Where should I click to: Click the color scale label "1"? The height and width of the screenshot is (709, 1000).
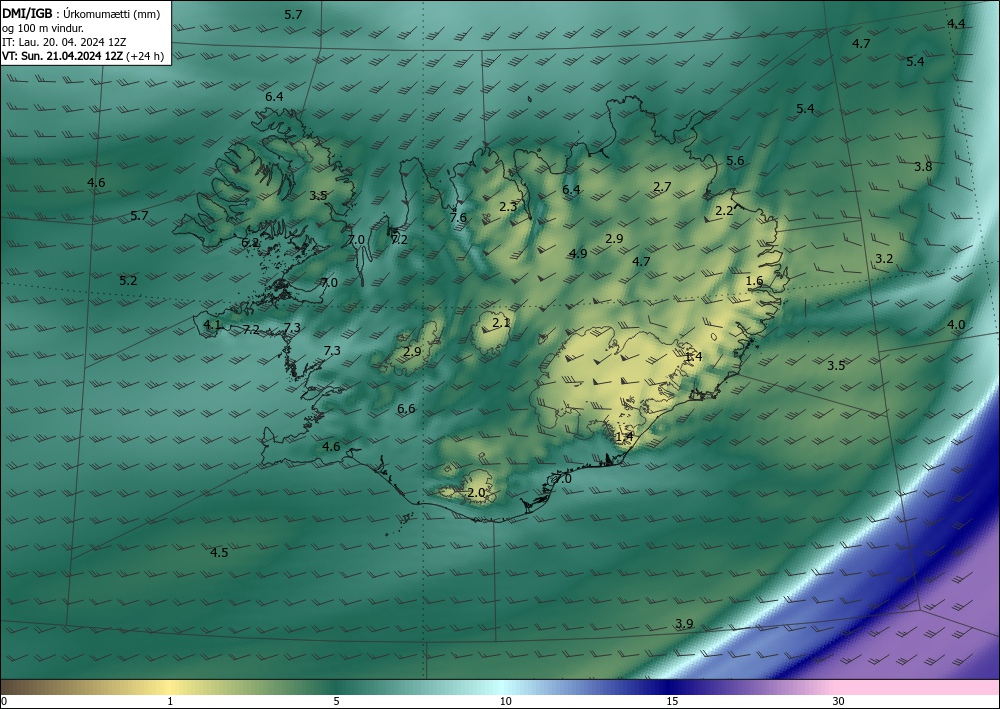tap(170, 701)
